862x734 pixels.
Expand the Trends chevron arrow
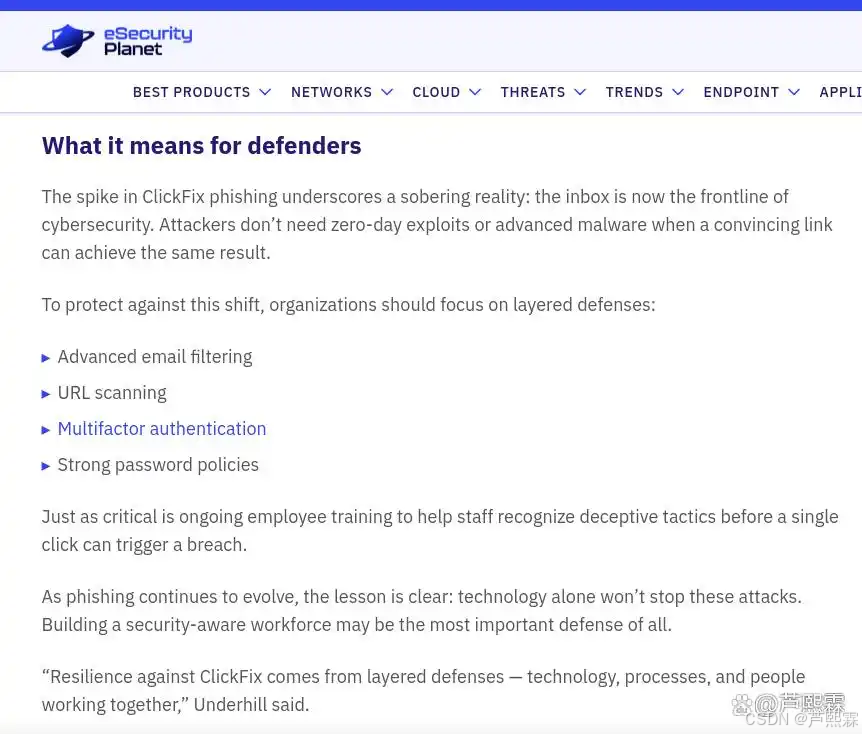click(678, 92)
